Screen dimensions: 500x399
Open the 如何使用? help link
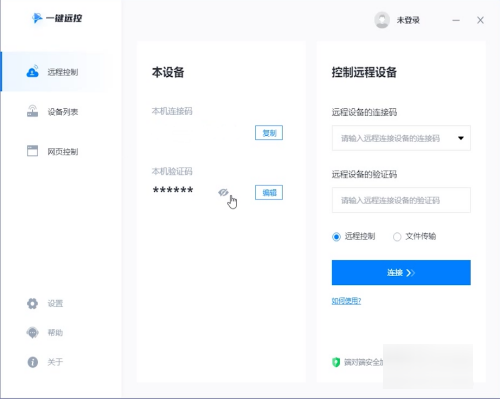(x=346, y=301)
